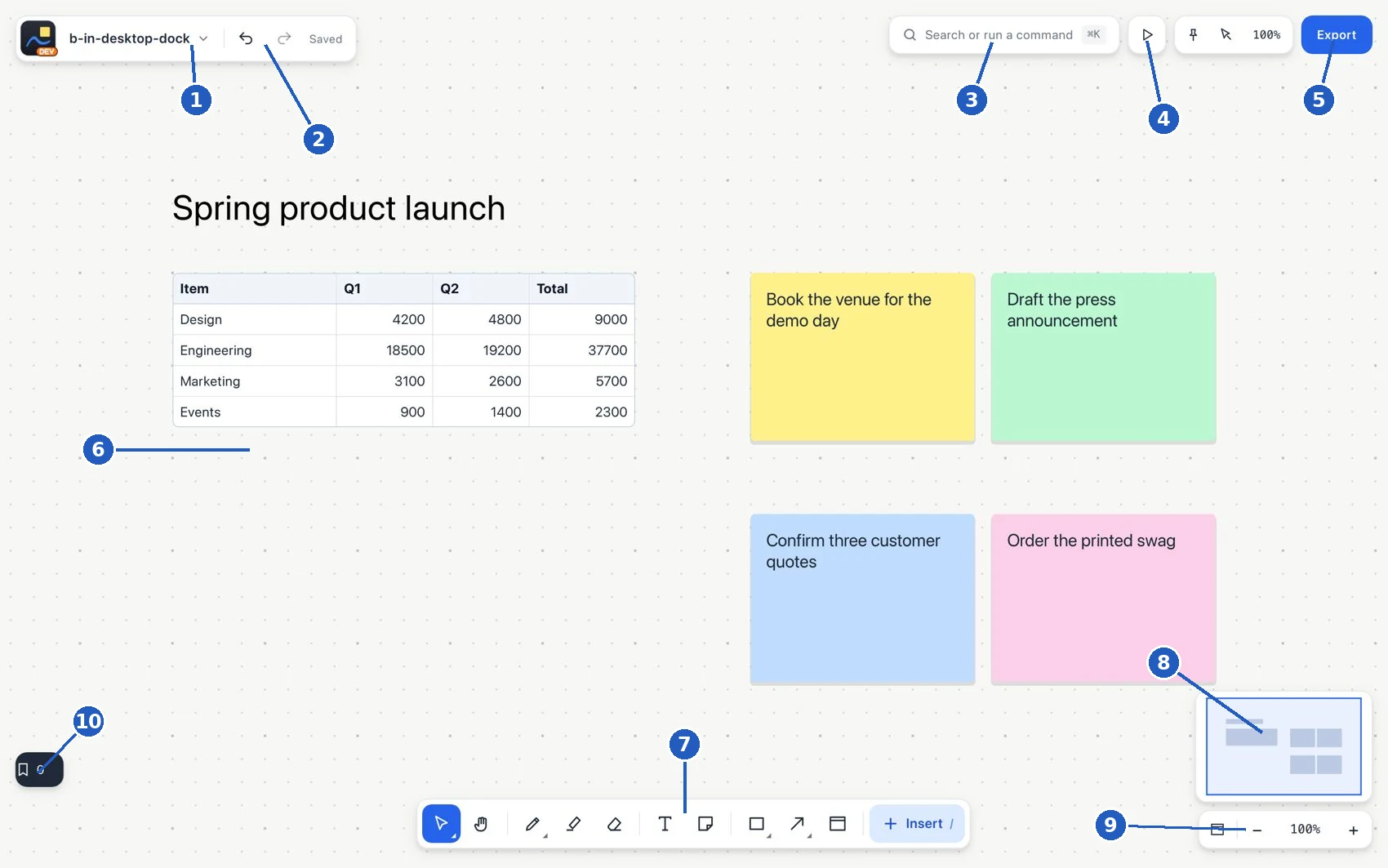Undo the last action
The width and height of the screenshot is (1388, 868).
click(x=246, y=38)
